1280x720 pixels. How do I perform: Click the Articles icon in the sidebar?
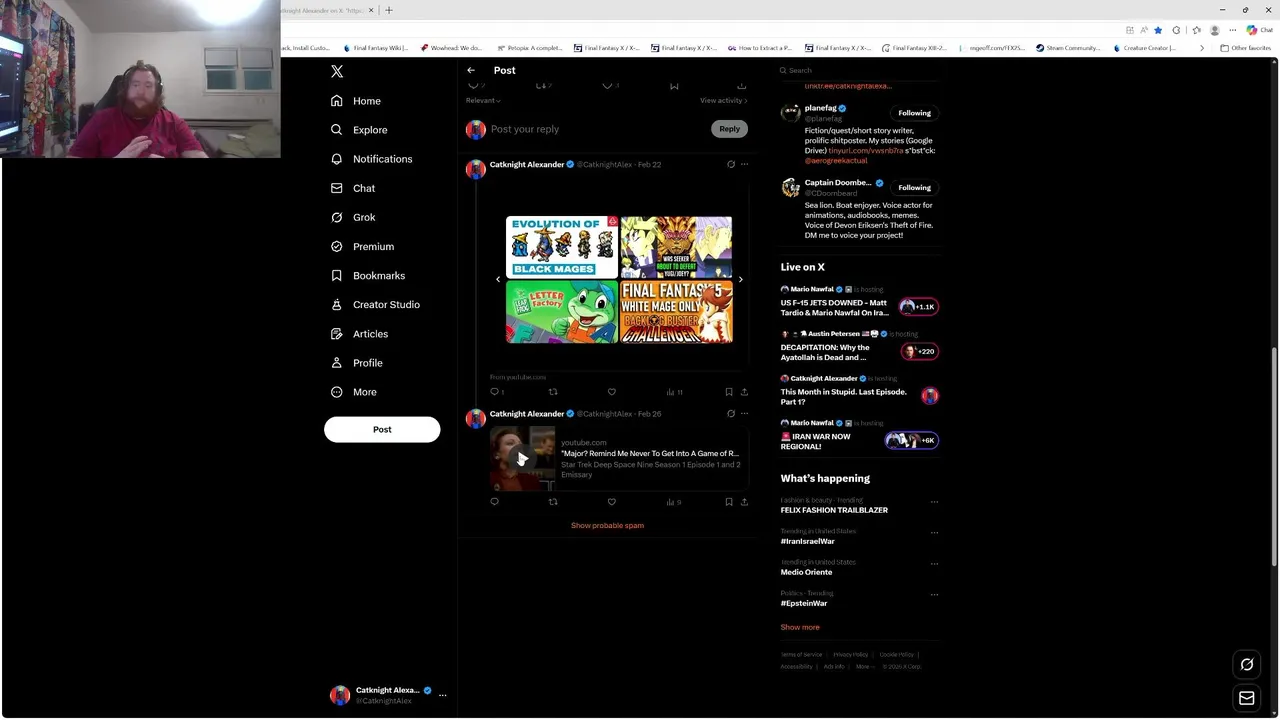point(337,333)
